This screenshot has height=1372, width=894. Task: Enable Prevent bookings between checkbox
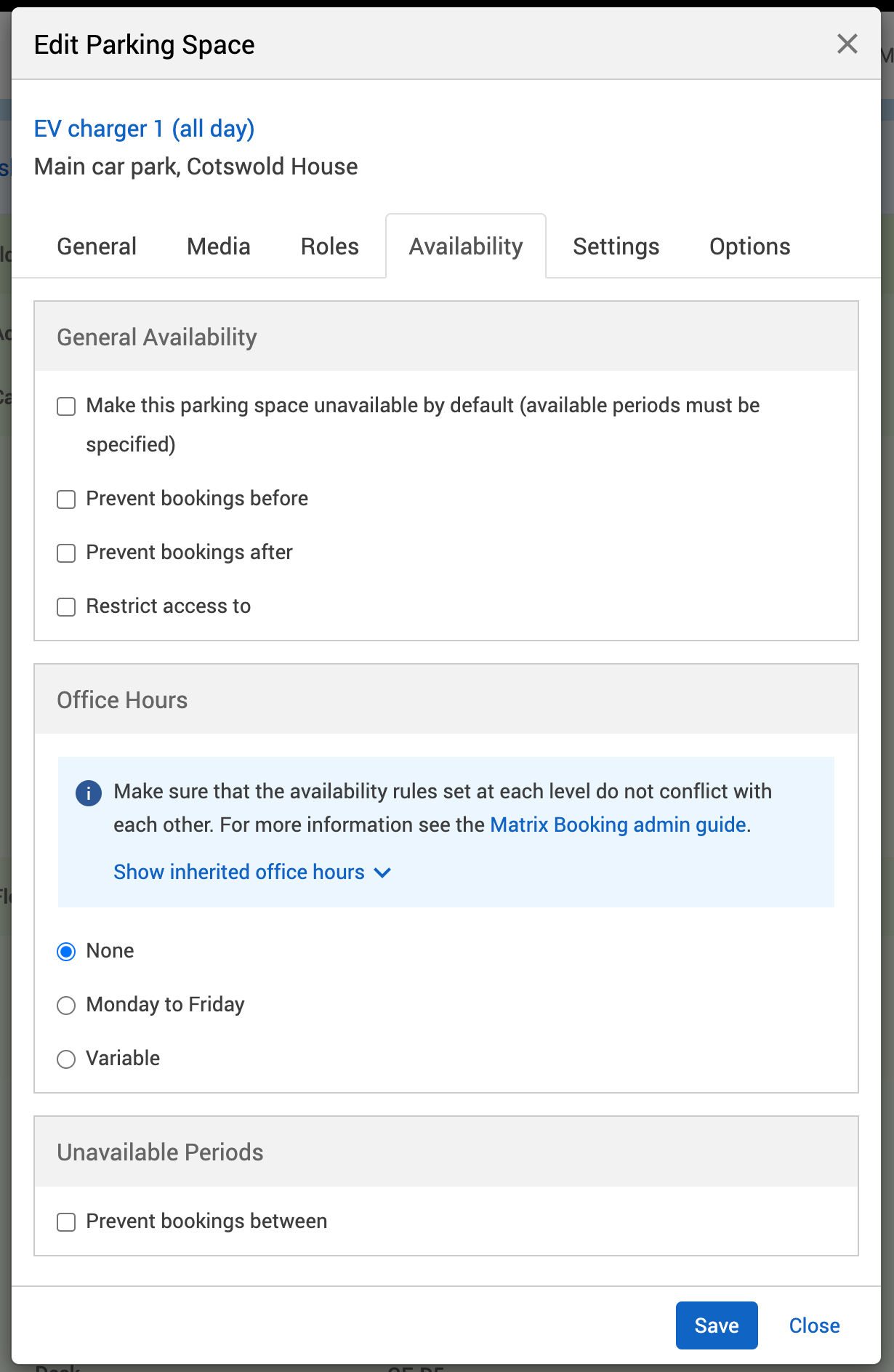coord(66,1222)
